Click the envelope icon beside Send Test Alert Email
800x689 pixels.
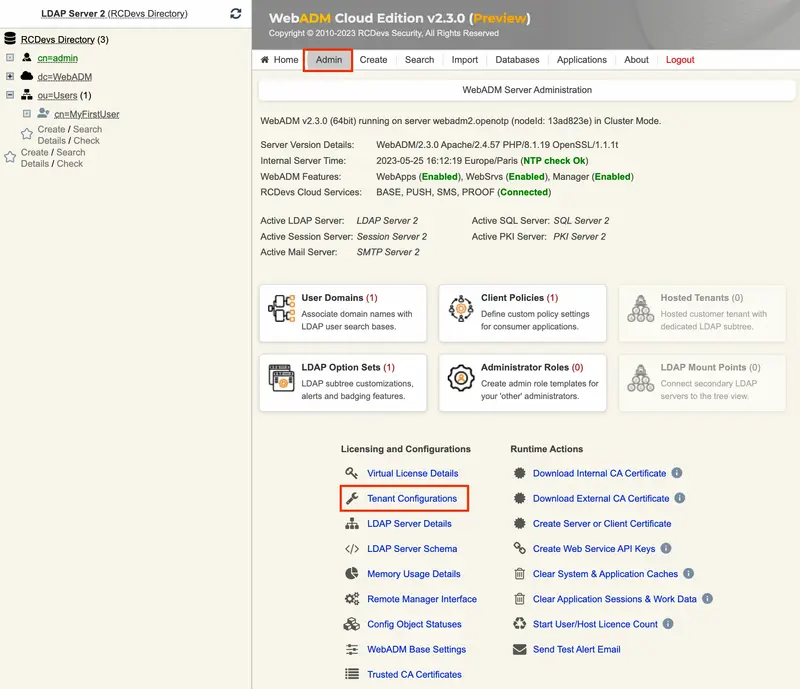(519, 649)
